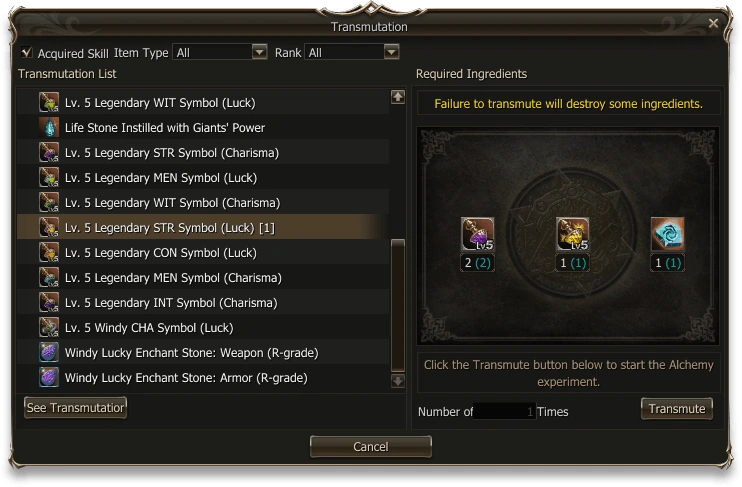Click the Lv. 5 Legendary CON Symbol icon
The image size is (742, 487).
[x=49, y=253]
